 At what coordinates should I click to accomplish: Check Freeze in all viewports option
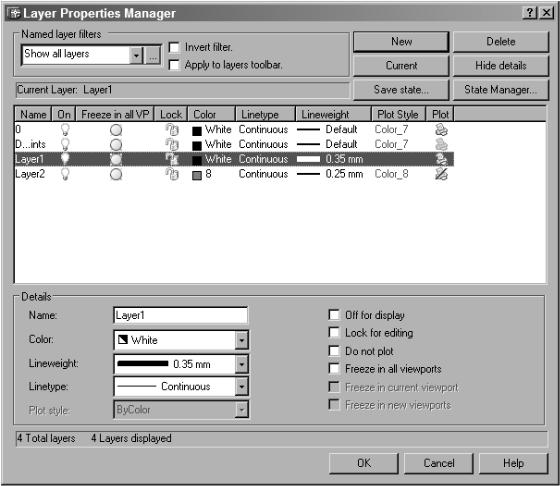[334, 368]
